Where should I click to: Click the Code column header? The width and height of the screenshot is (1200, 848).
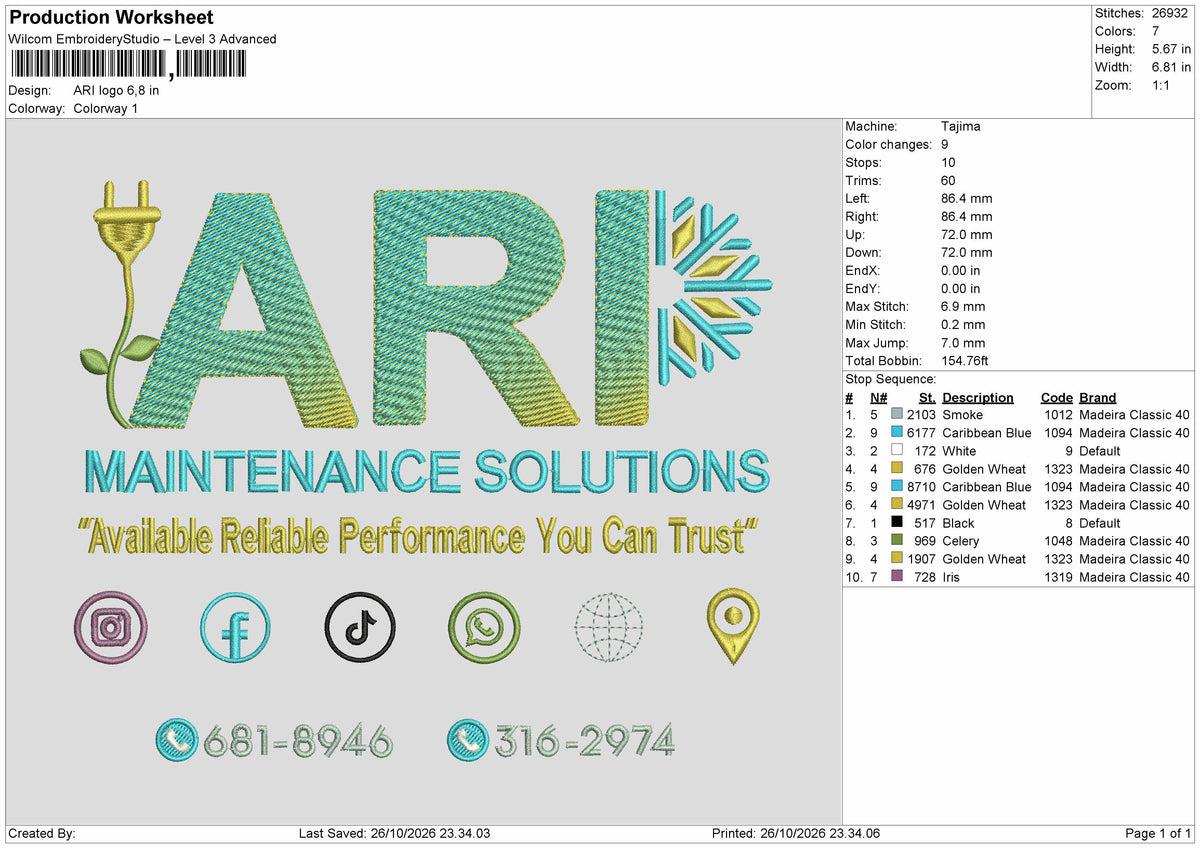pyautogui.click(x=1056, y=398)
